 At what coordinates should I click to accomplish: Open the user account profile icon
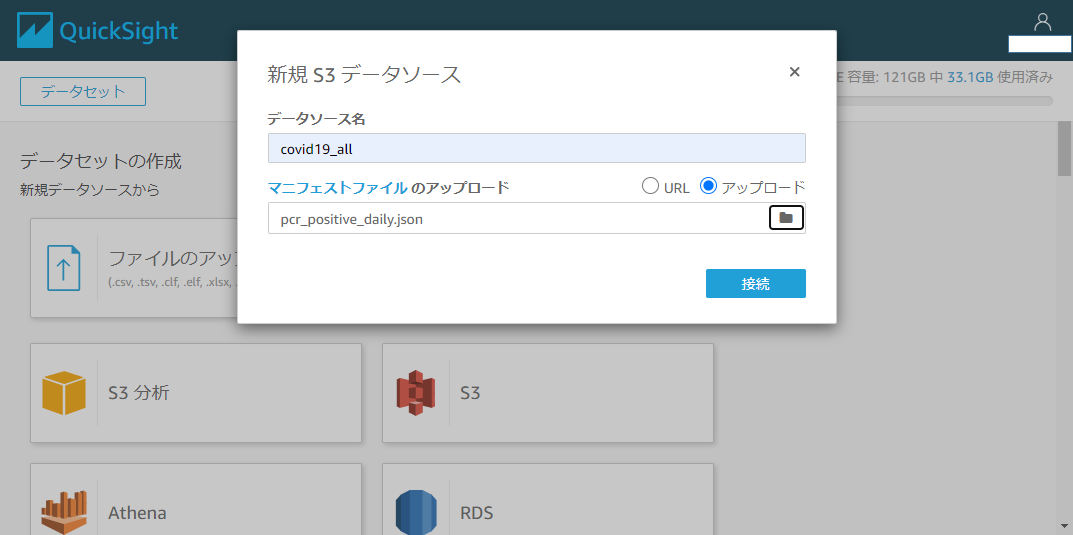pos(1042,23)
